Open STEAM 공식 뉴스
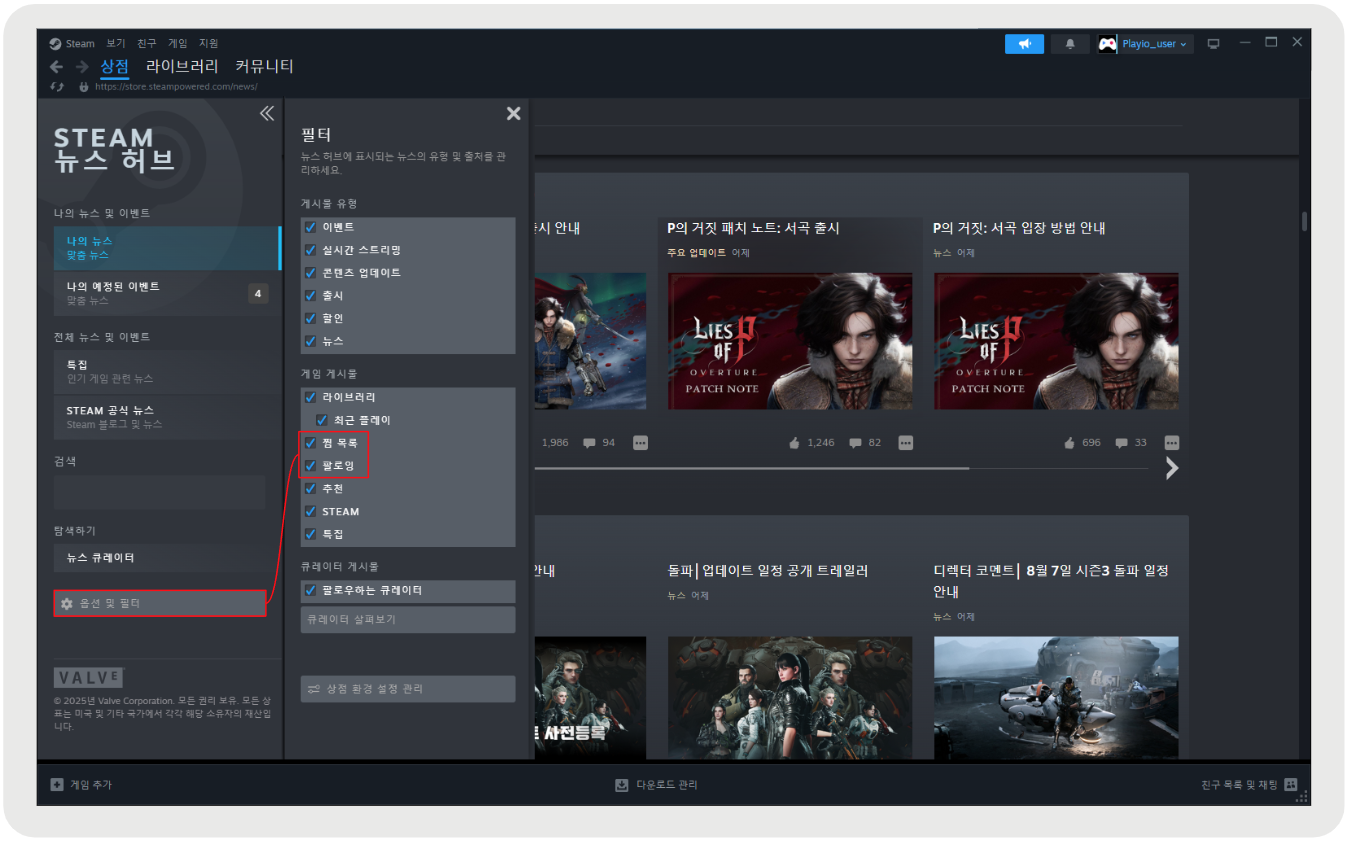 [167, 417]
